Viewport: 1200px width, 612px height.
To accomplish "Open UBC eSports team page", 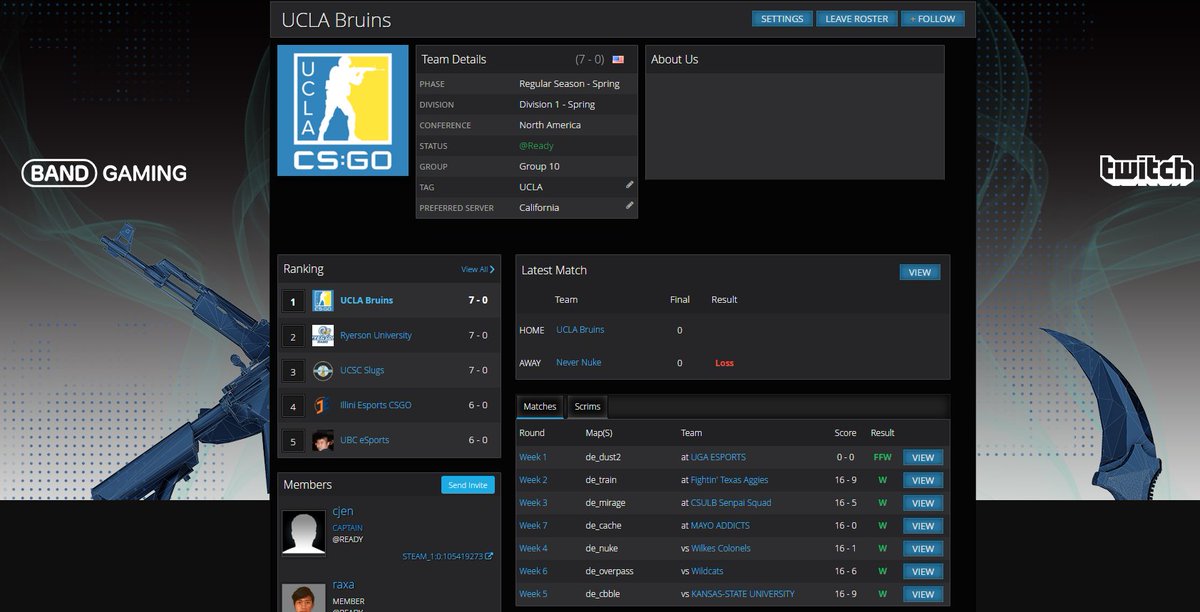I will coord(365,440).
